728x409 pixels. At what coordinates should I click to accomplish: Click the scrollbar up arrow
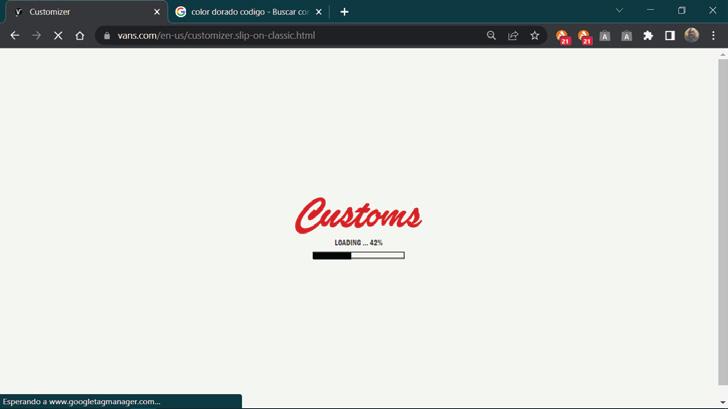click(723, 54)
